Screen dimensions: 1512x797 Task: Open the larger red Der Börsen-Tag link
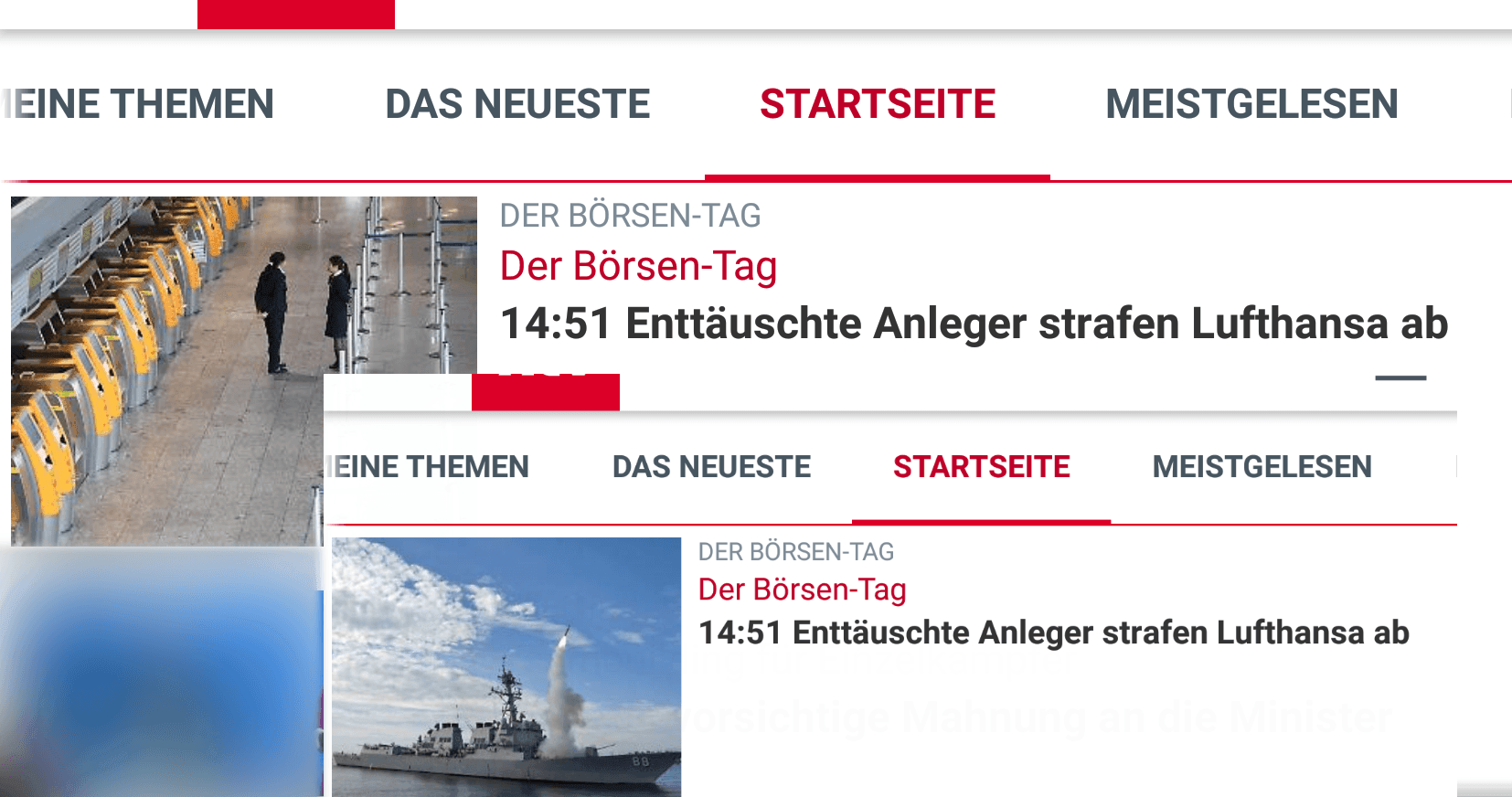click(x=638, y=266)
